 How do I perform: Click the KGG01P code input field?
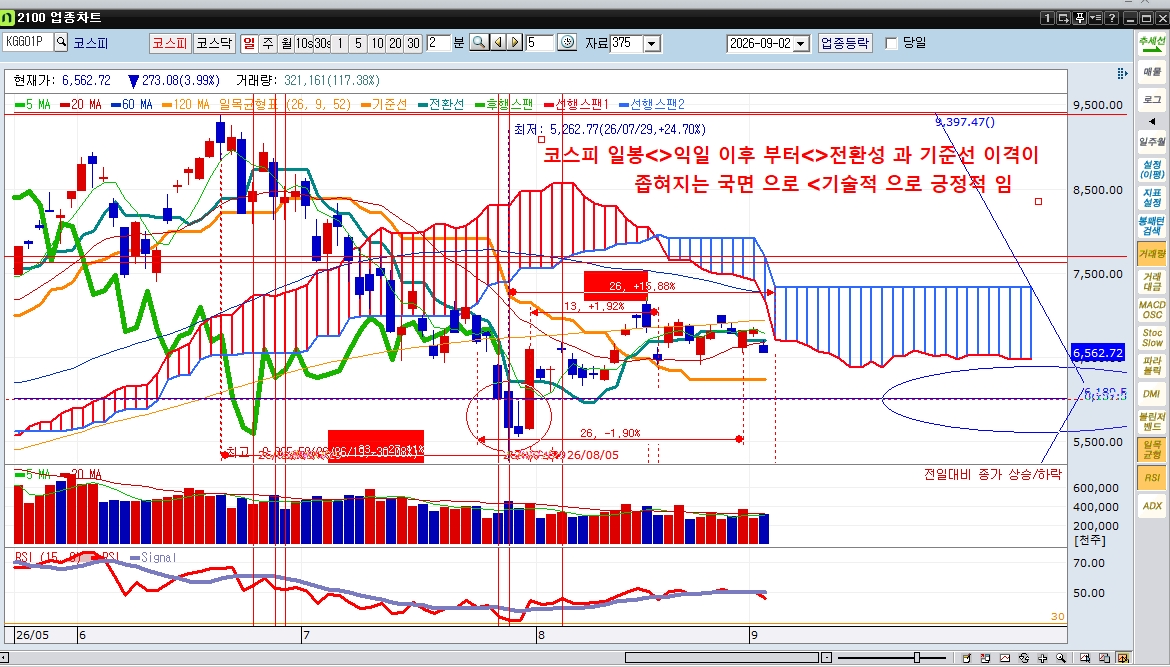click(x=28, y=43)
